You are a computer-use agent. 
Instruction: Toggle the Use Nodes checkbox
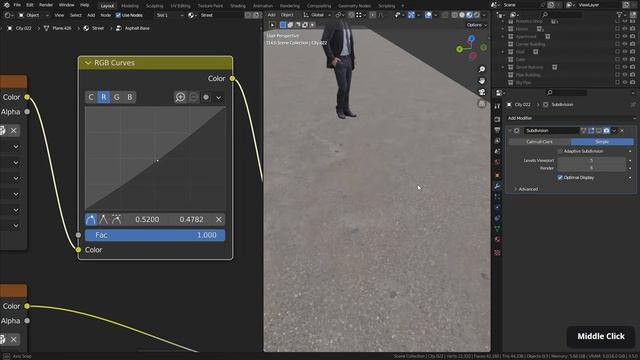(118, 15)
